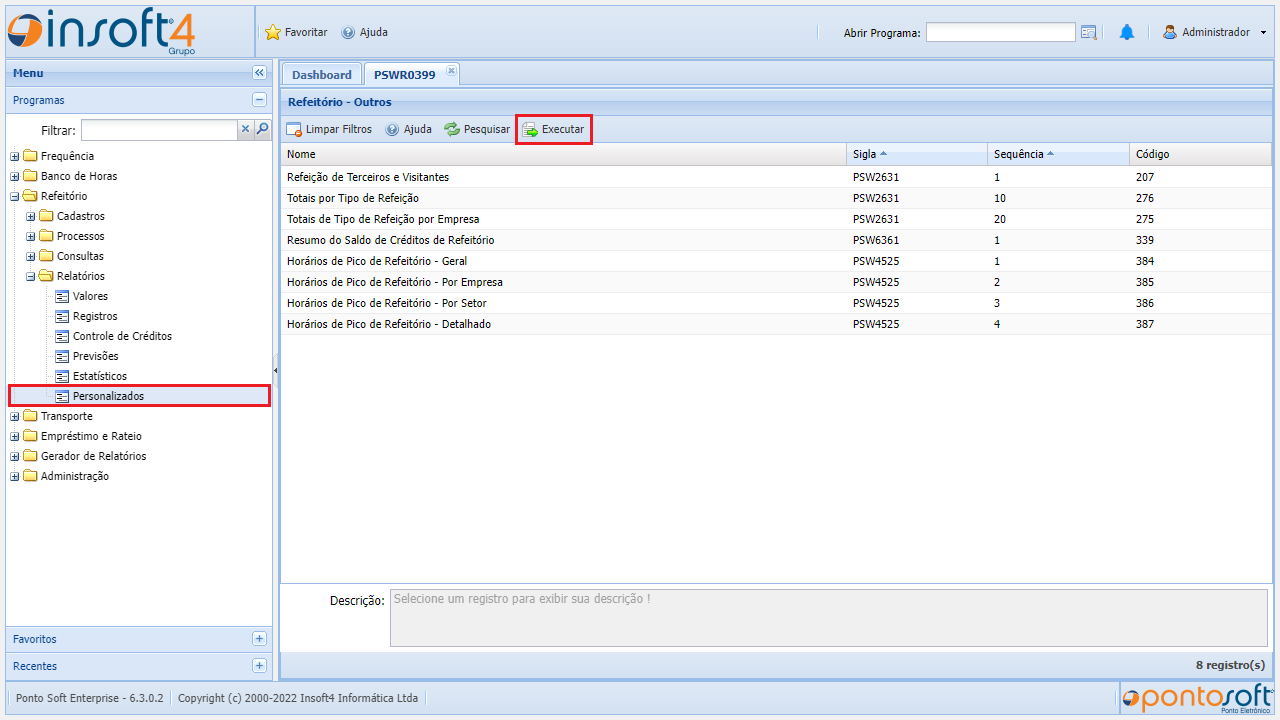Screen dimensions: 1280x720
Task: Click the program search icon beside Abrir Programa
Action: pyautogui.click(x=1089, y=32)
